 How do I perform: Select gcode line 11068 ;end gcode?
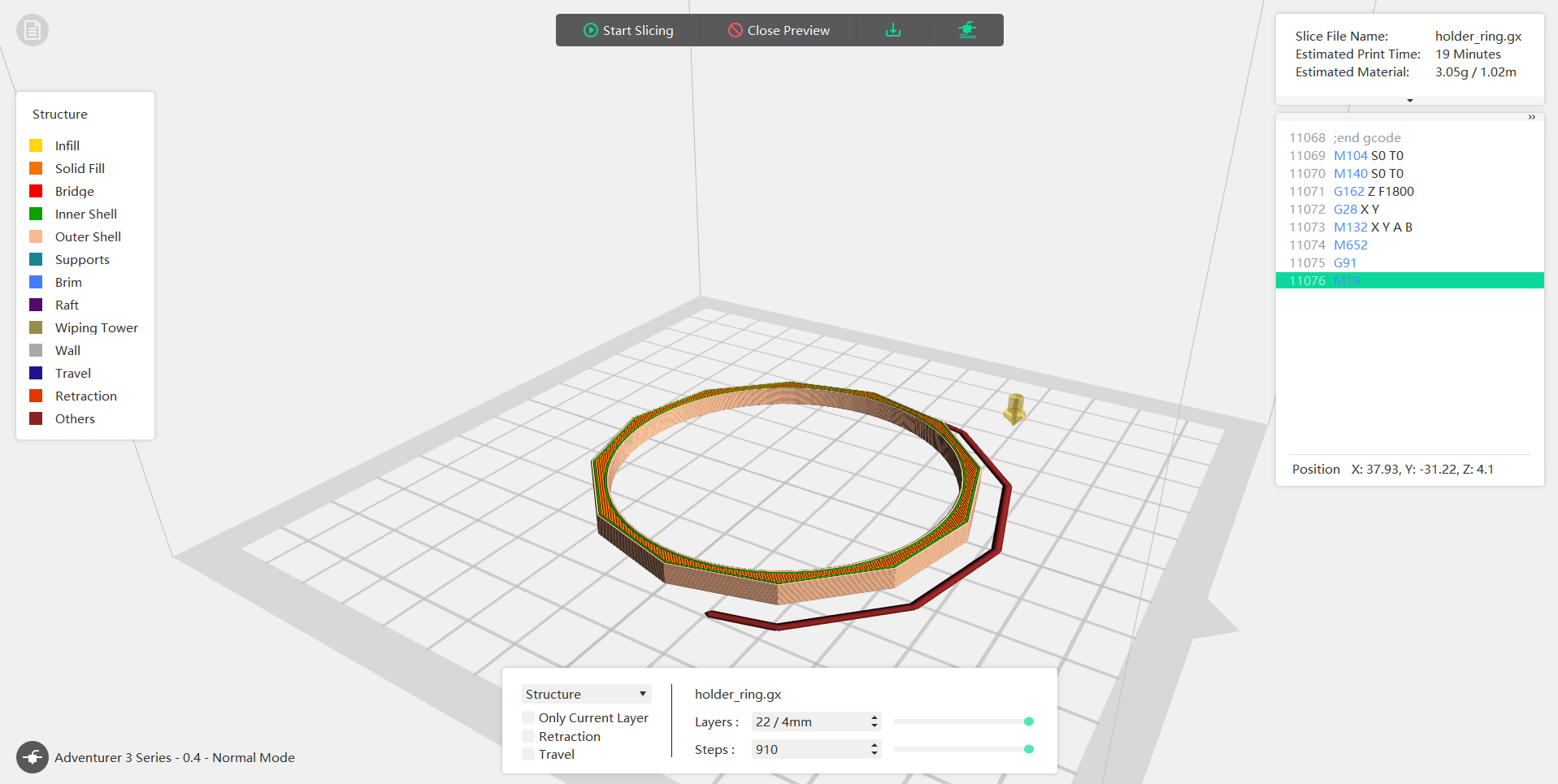pos(1410,137)
